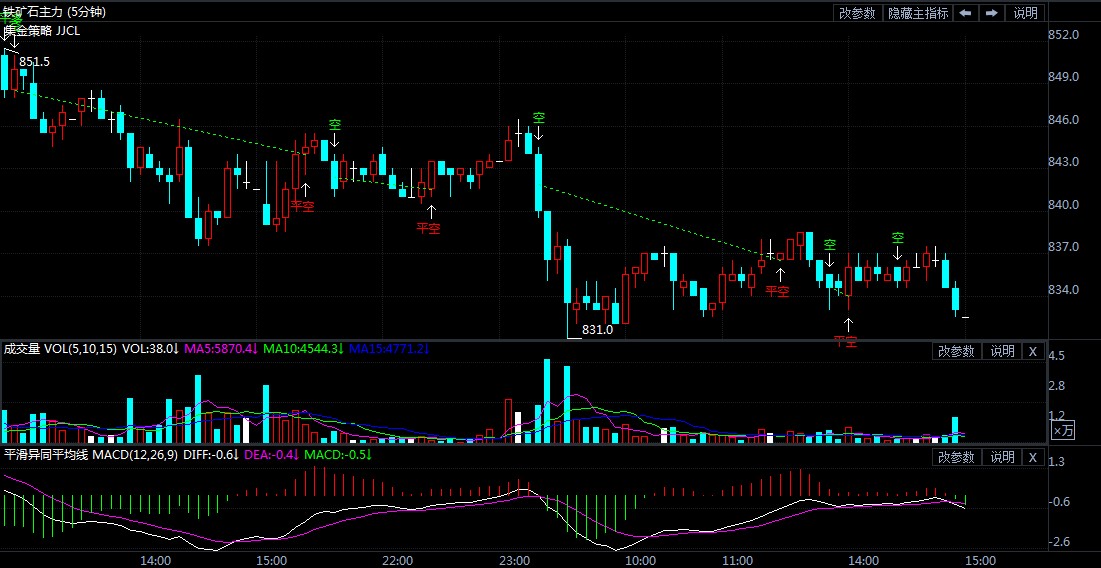Open 改参数 in the volume panel
Viewport: 1101px width, 568px height.
pyautogui.click(x=955, y=351)
